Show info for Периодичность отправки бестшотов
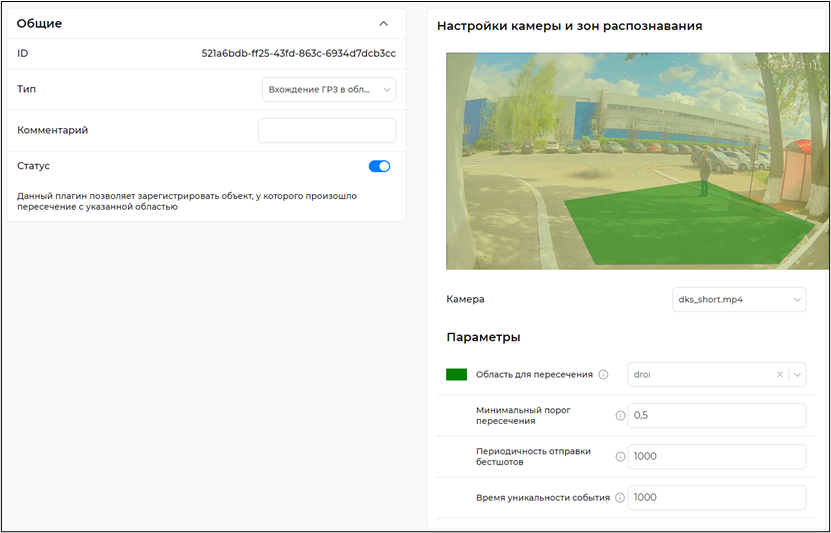 point(620,457)
